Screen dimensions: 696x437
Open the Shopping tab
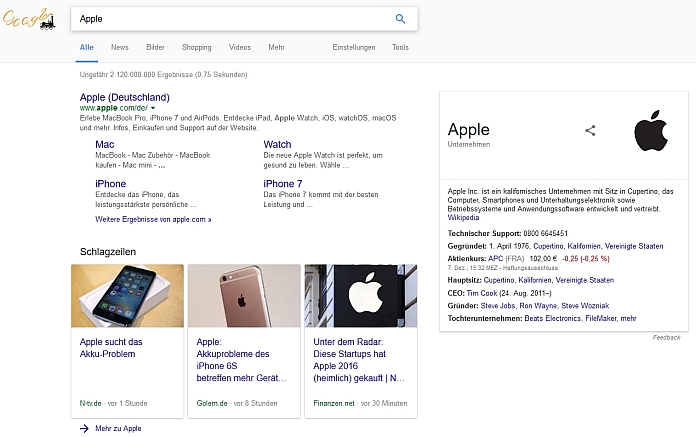(x=197, y=47)
